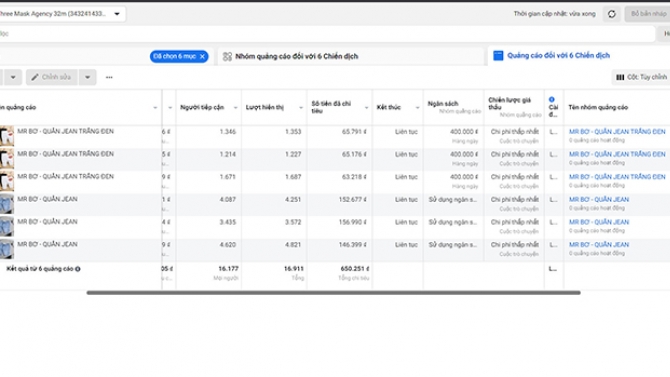Screen dimensions: 670x377
Task: Click the ad thumbnail in the 4.087 reach row
Action: point(7,204)
